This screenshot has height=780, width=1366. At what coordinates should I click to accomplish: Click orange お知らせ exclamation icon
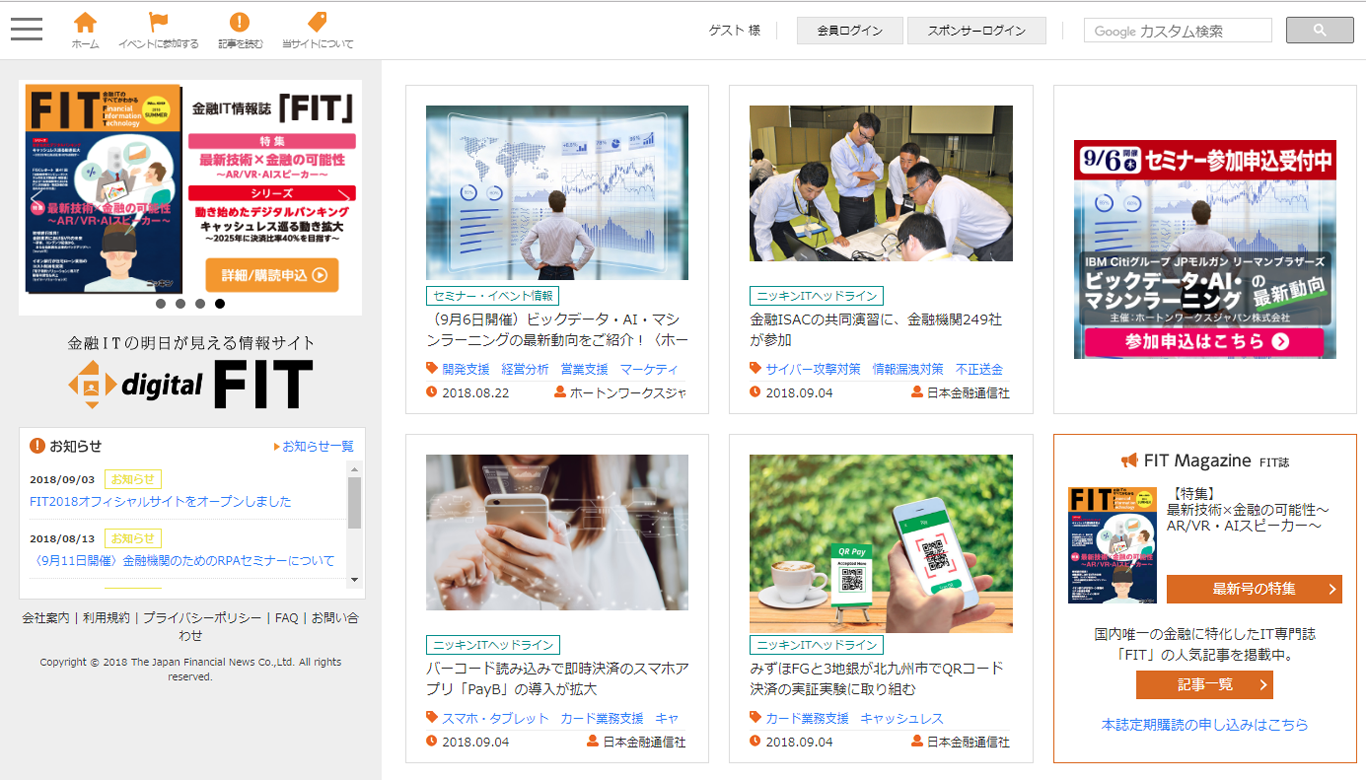point(37,446)
